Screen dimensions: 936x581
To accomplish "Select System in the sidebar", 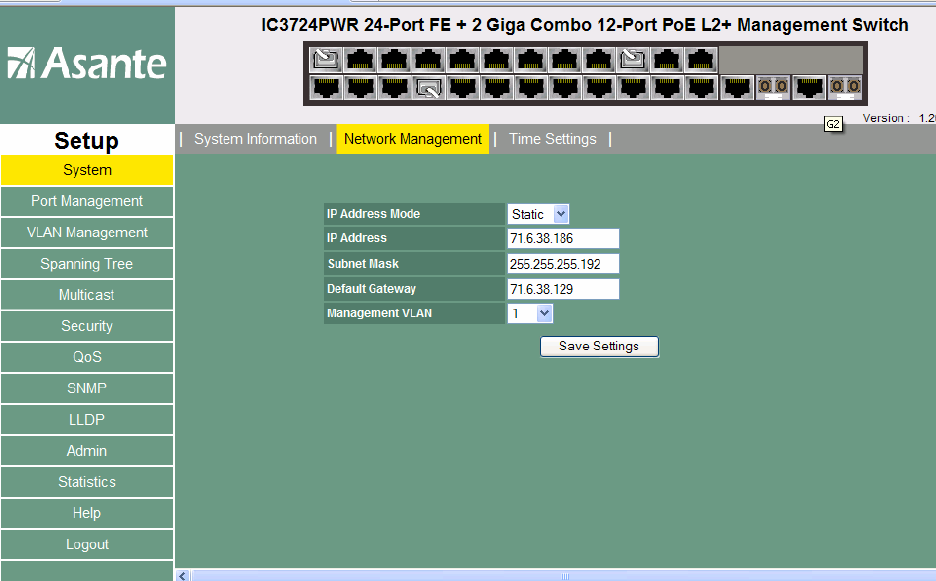I will [87, 170].
